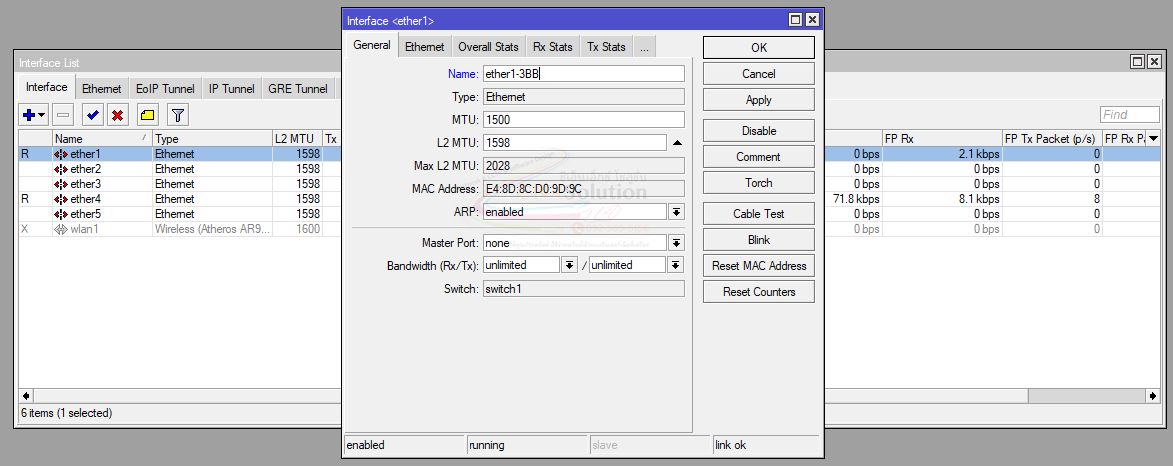The height and width of the screenshot is (466, 1173).
Task: Click the Cancel button
Action: (759, 73)
